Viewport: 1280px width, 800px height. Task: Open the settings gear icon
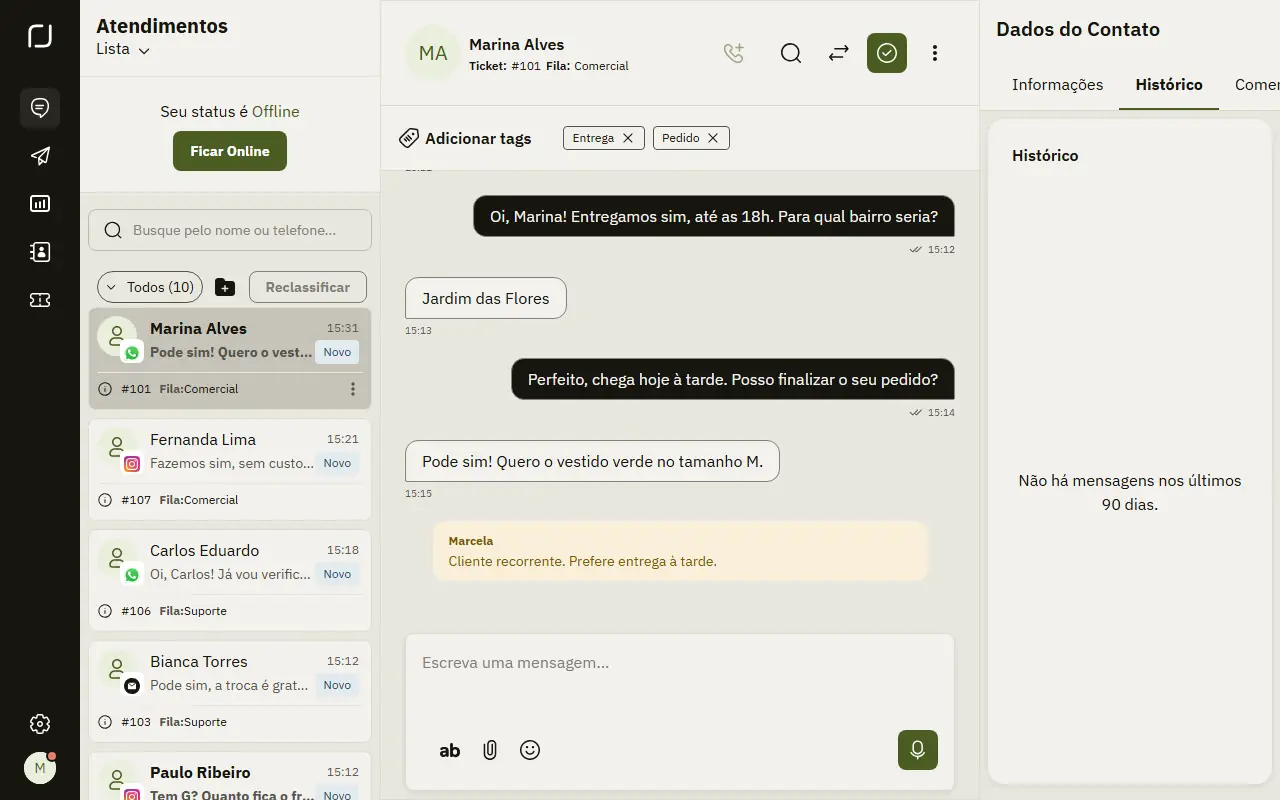40,724
